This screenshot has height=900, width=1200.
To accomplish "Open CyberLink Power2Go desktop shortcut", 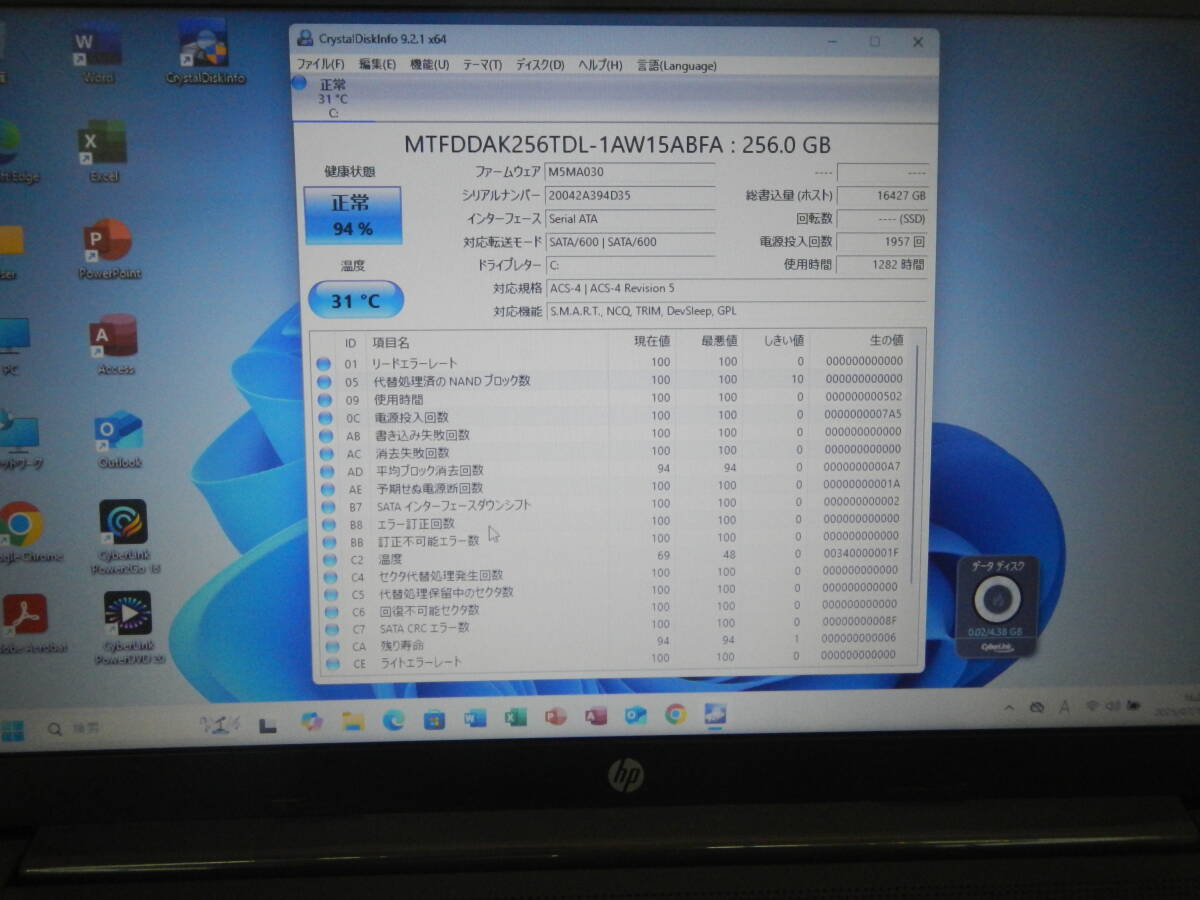I will click(x=125, y=538).
